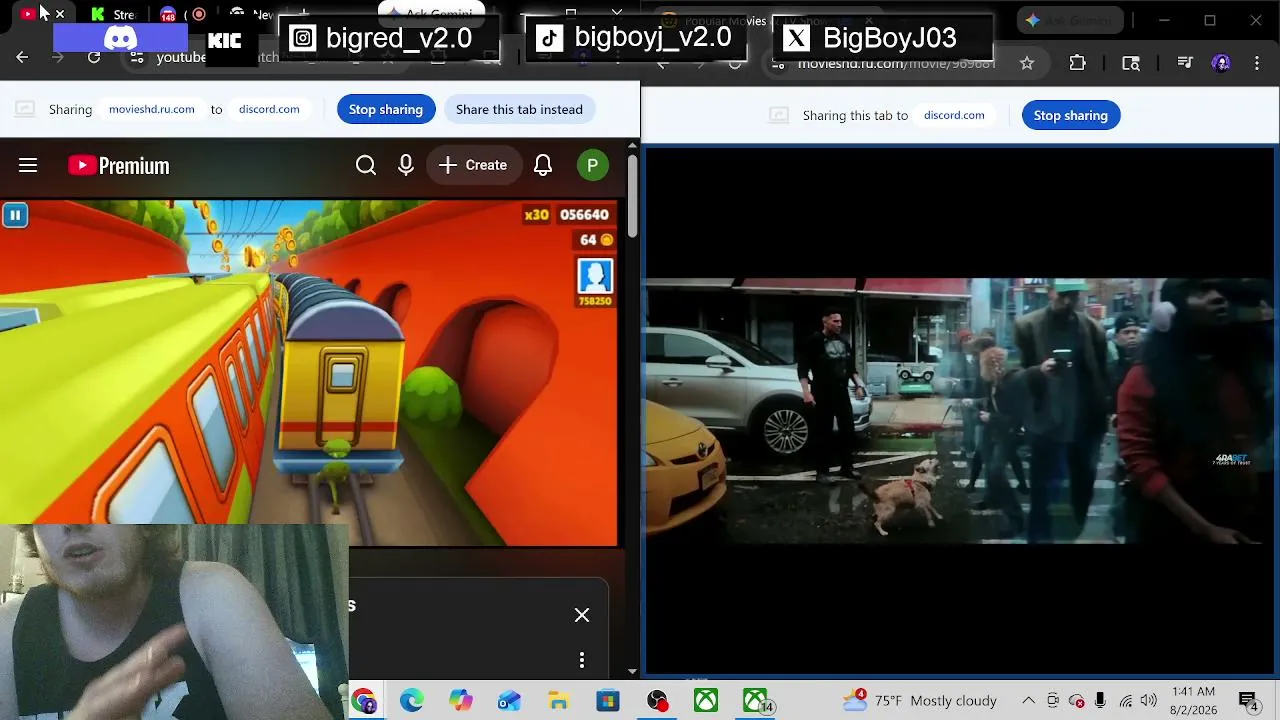Switch to the Kick Stream tab
Screen dimensions: 1280x720
(x=112, y=14)
